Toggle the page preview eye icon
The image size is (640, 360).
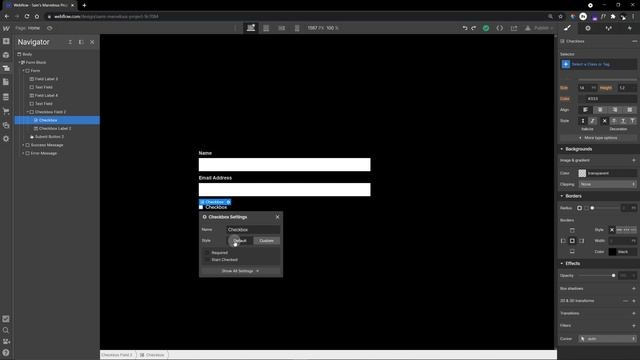(x=50, y=28)
